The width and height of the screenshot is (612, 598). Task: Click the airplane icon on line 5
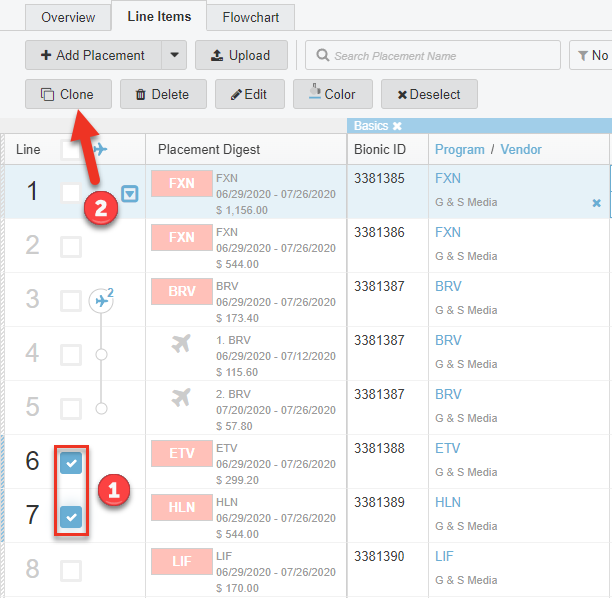pyautogui.click(x=181, y=397)
